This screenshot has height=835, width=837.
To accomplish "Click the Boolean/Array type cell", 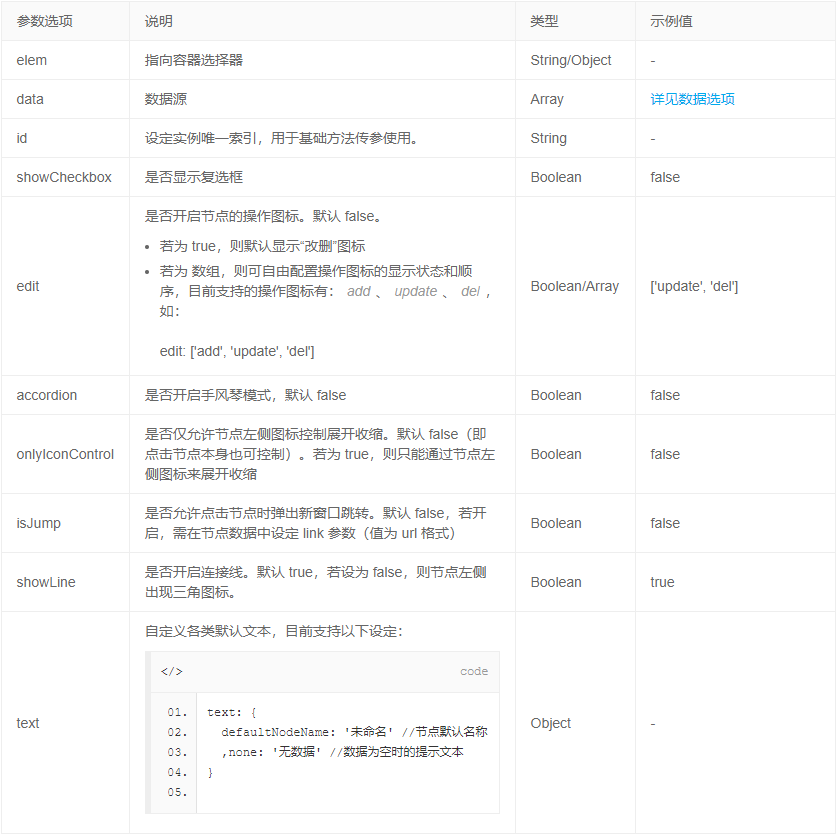I will (574, 286).
